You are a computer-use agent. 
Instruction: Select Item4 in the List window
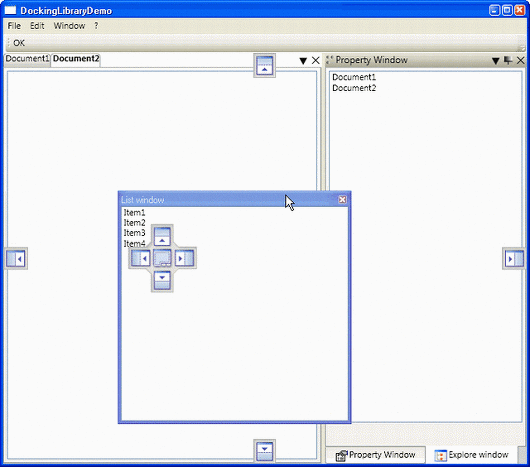point(134,243)
